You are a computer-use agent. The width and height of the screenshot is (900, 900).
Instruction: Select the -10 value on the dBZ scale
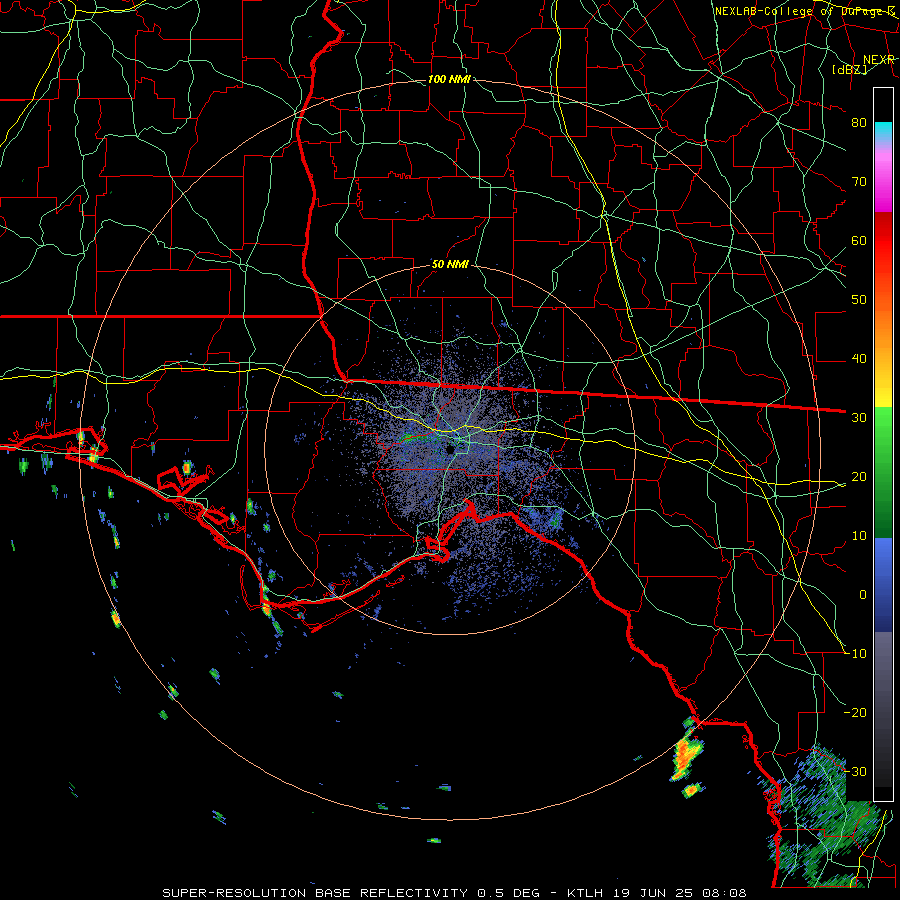tap(856, 654)
